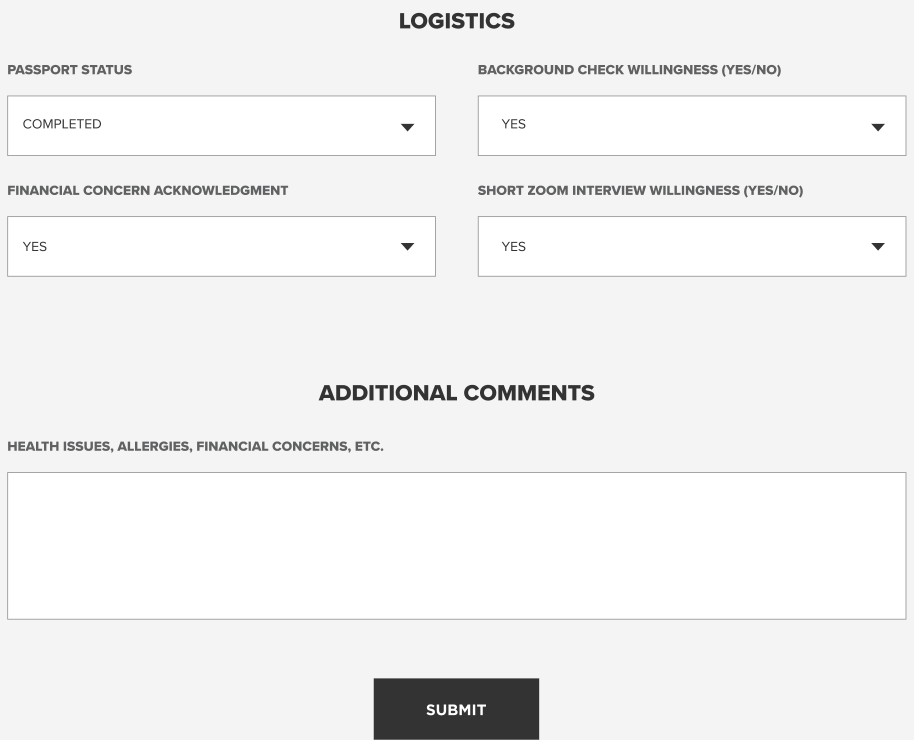The width and height of the screenshot is (914, 740).
Task: Click the arrow icon in Passport Status field
Action: click(407, 127)
